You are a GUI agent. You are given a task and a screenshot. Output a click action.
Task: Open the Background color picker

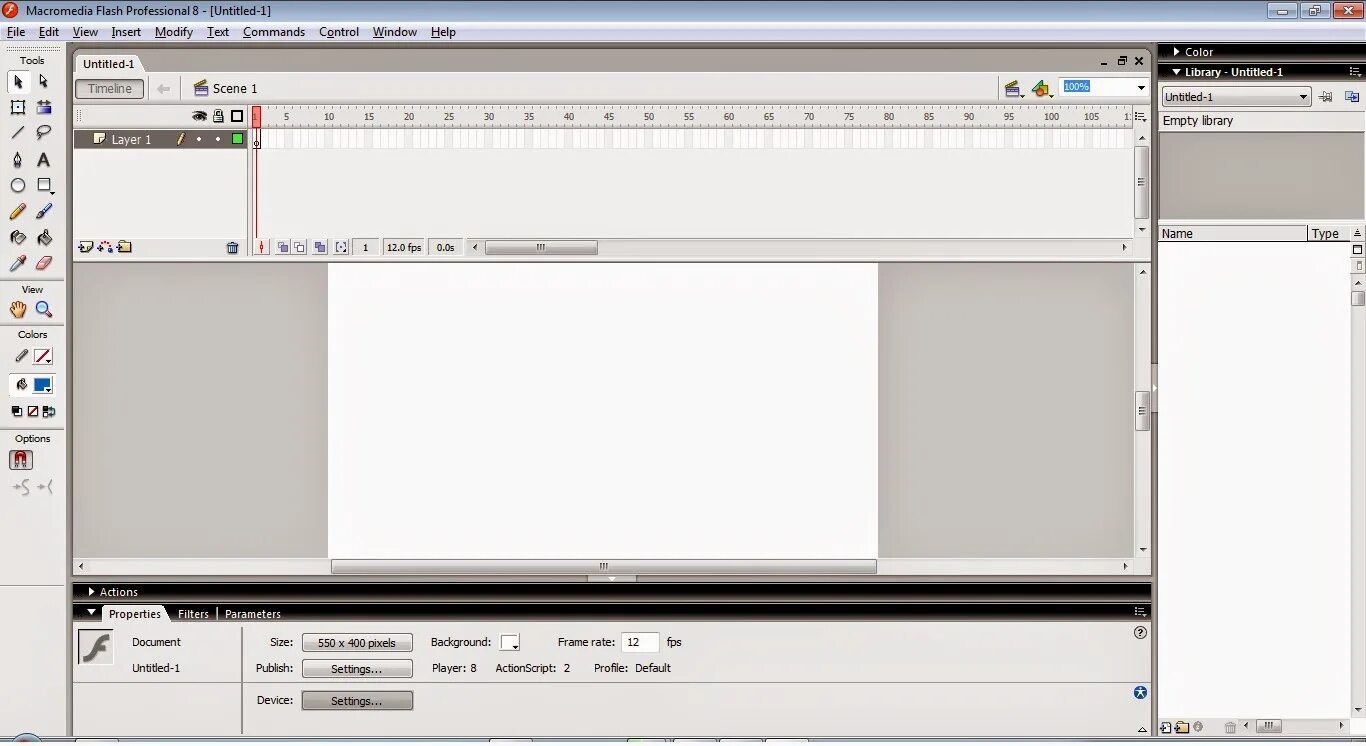pyautogui.click(x=510, y=642)
